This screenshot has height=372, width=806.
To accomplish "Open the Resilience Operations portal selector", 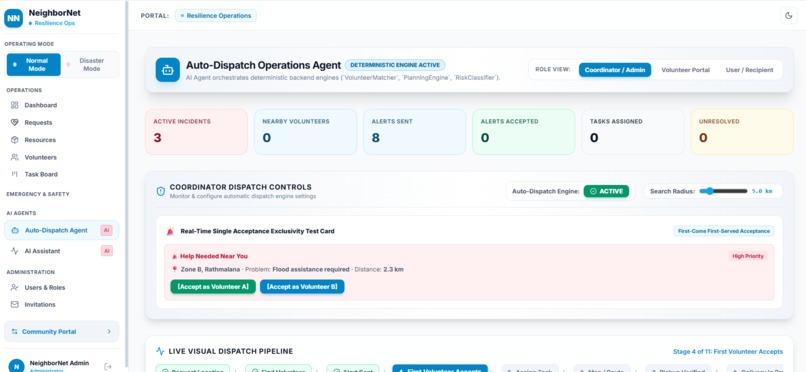I will pyautogui.click(x=216, y=15).
